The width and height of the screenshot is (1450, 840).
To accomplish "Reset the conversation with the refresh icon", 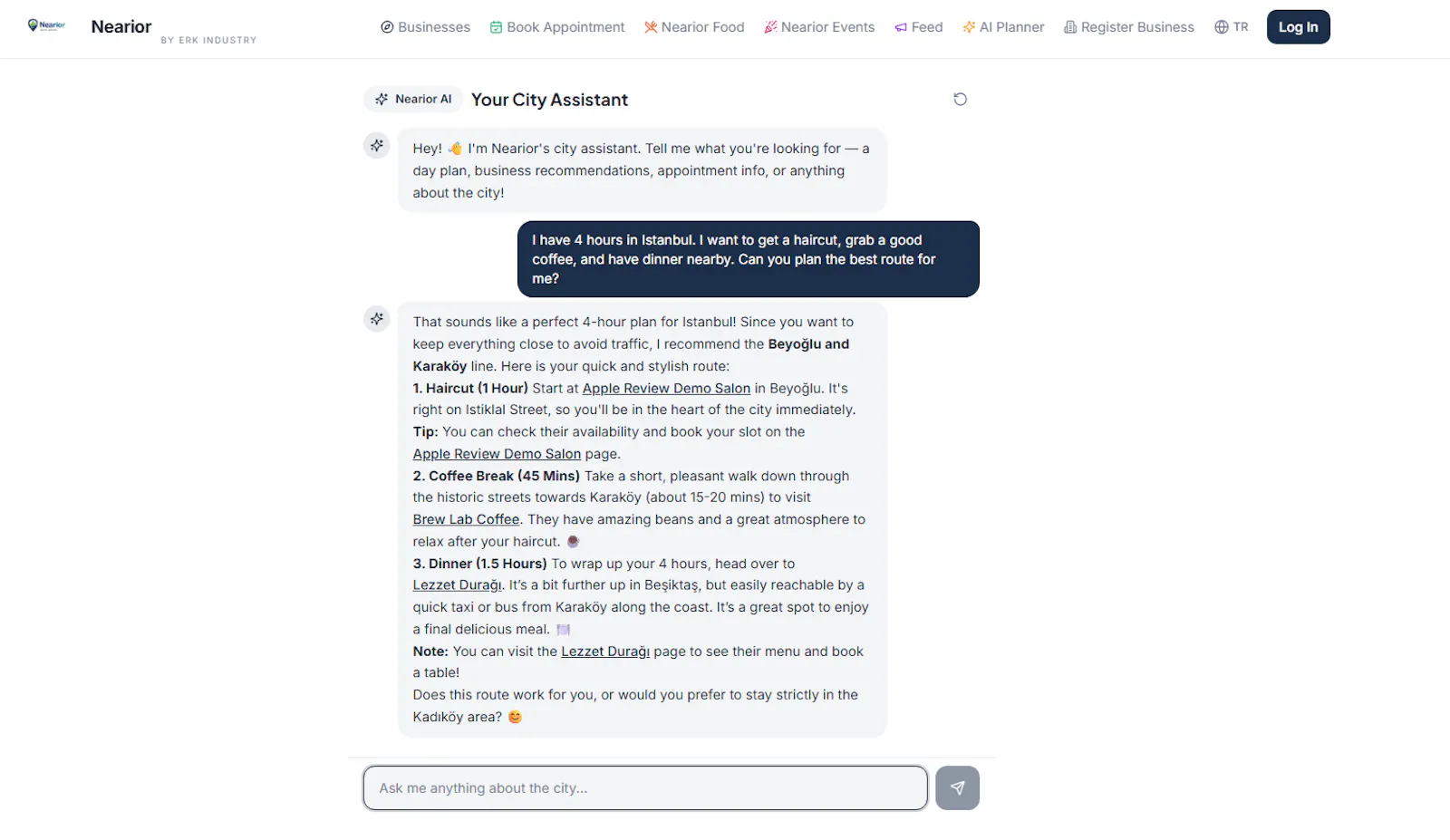I will (960, 99).
